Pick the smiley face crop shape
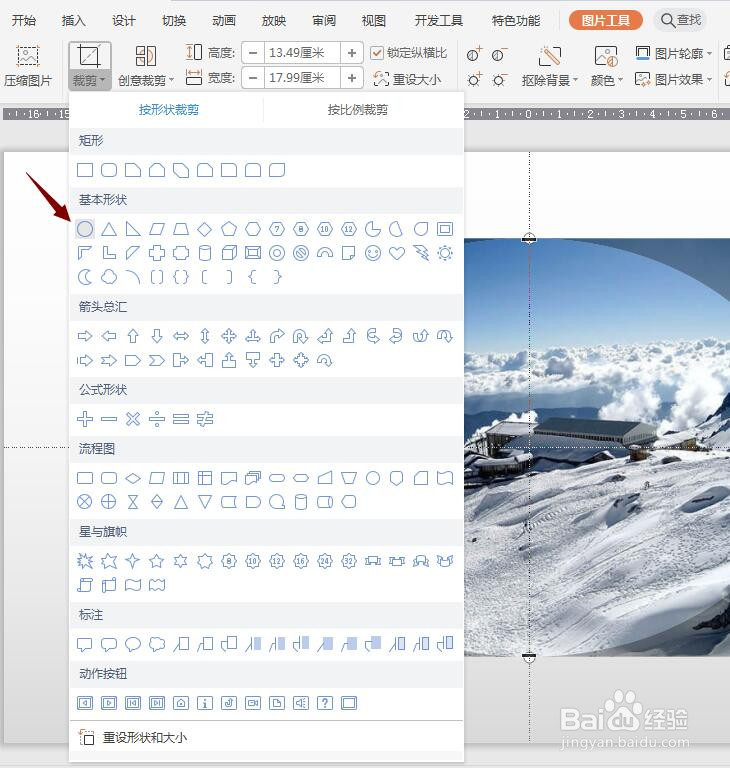 [x=373, y=253]
